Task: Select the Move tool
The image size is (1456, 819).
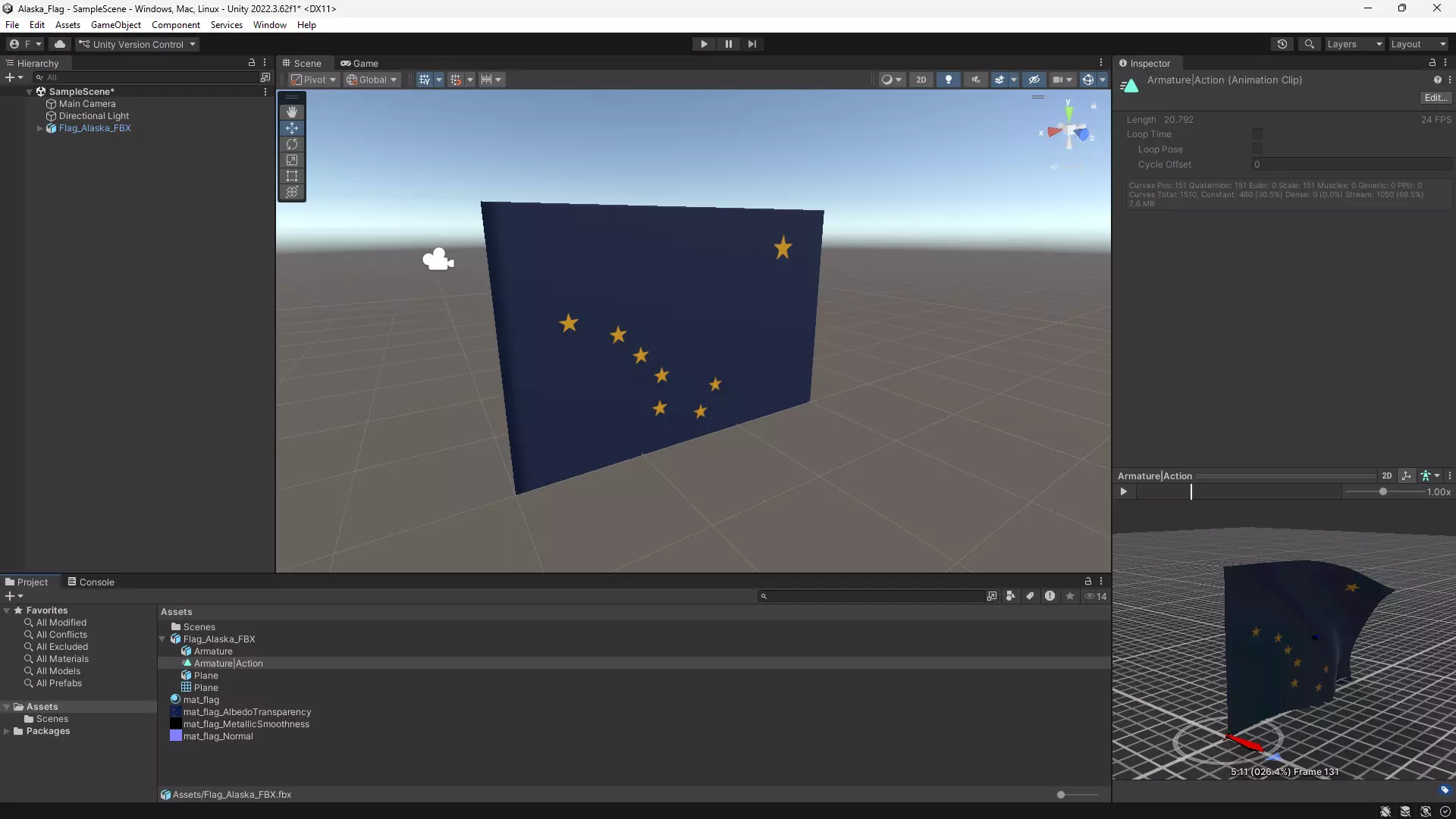Action: pos(292,128)
